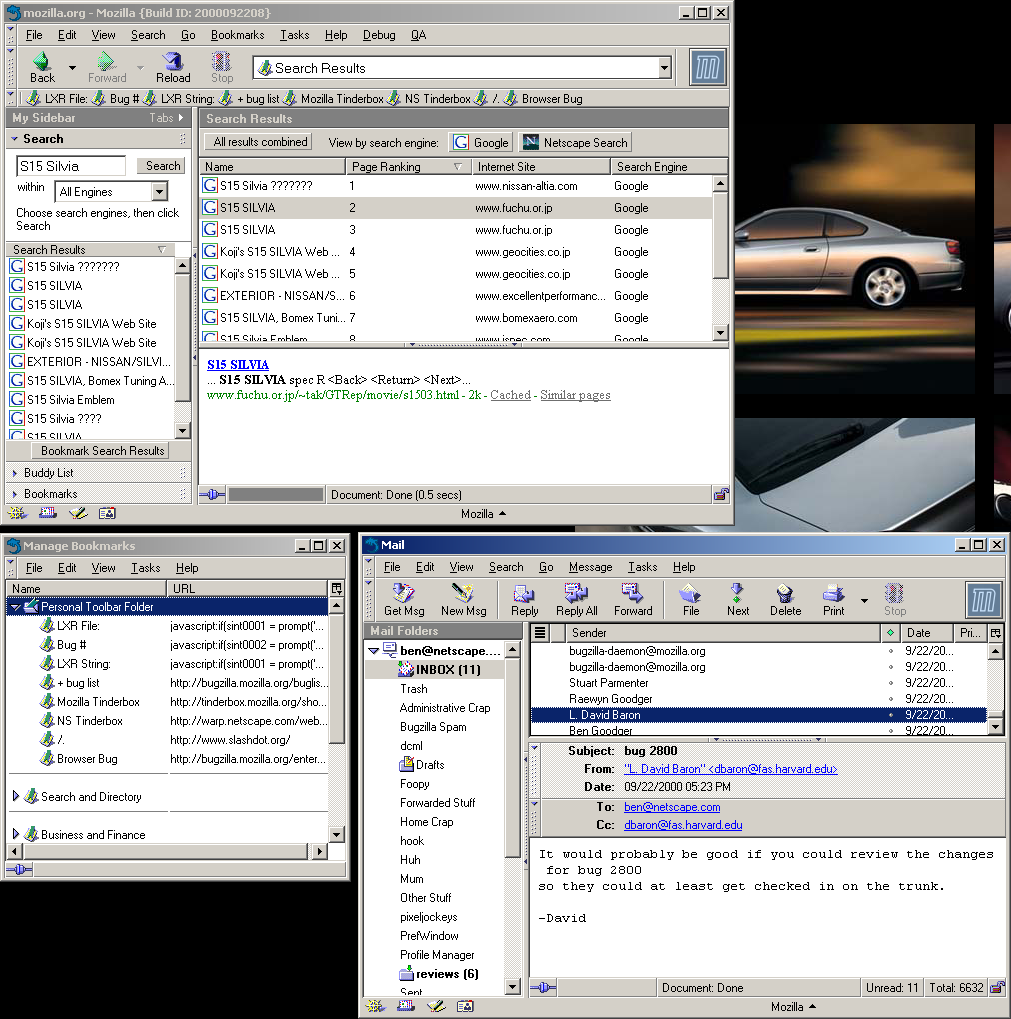Image resolution: width=1011 pixels, height=1019 pixels.
Task: Click the Back icon in the browser toolbar
Action: (x=42, y=62)
